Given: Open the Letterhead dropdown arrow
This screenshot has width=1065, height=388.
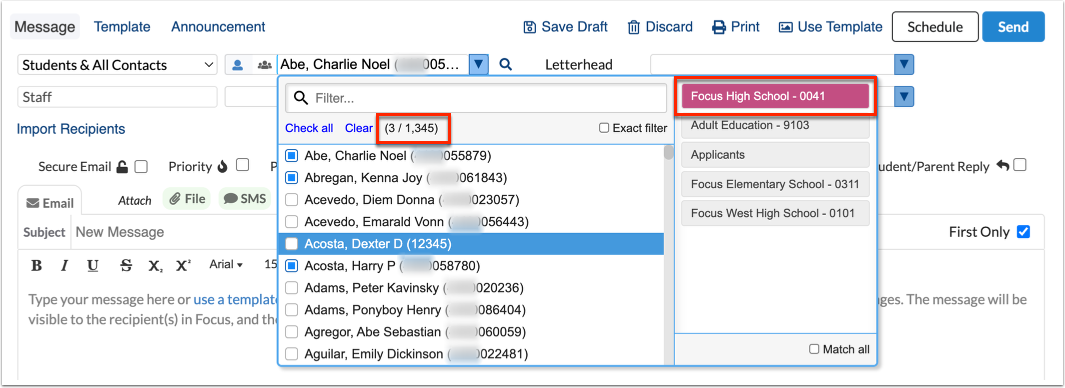Looking at the screenshot, I should tap(904, 65).
